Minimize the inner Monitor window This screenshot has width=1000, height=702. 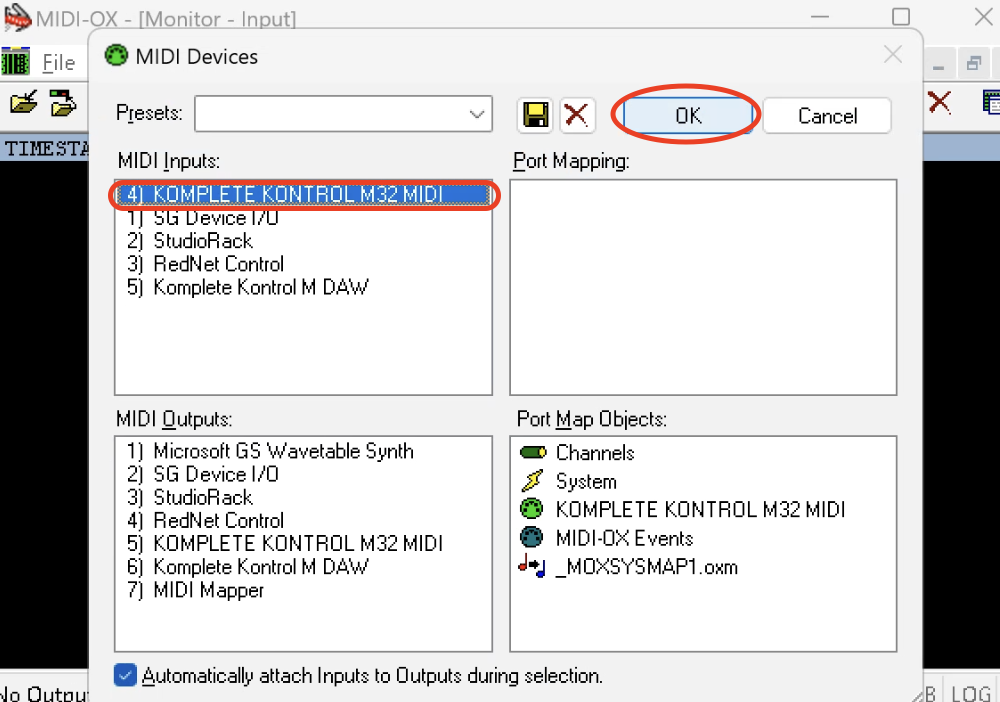pos(938,64)
